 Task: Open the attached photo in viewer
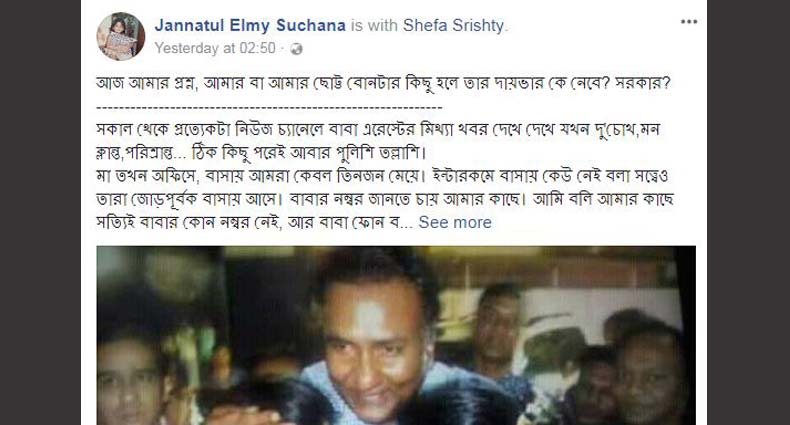click(396, 335)
